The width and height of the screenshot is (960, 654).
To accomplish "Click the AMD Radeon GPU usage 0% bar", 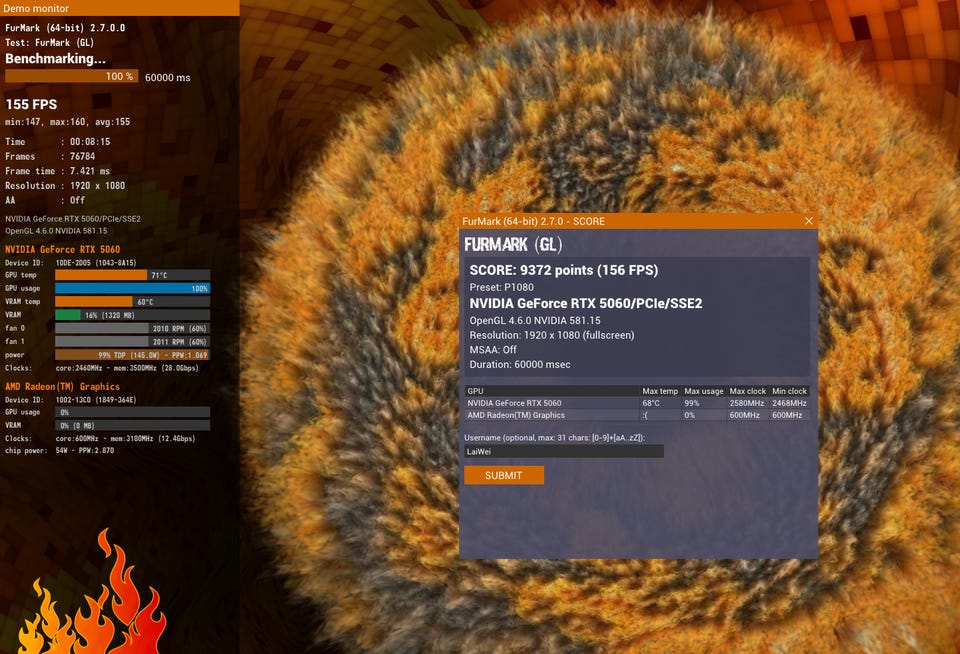I will [x=133, y=412].
